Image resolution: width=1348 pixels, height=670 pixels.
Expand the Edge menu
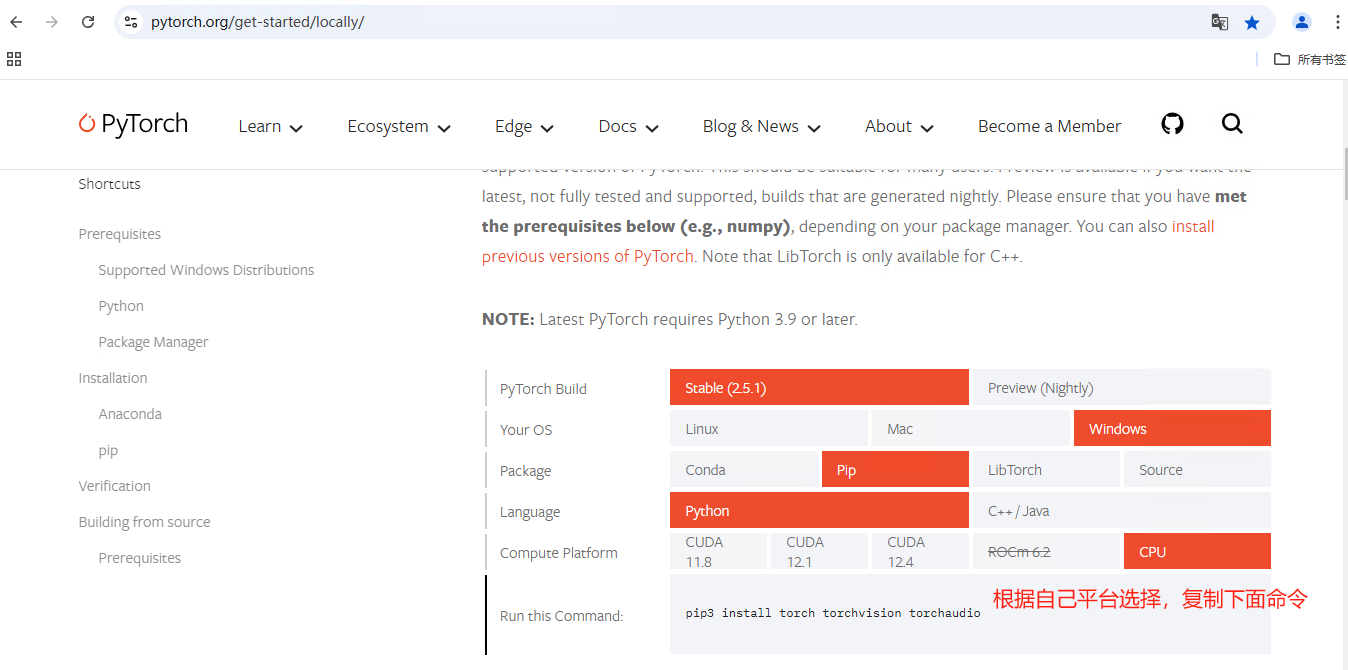click(524, 127)
